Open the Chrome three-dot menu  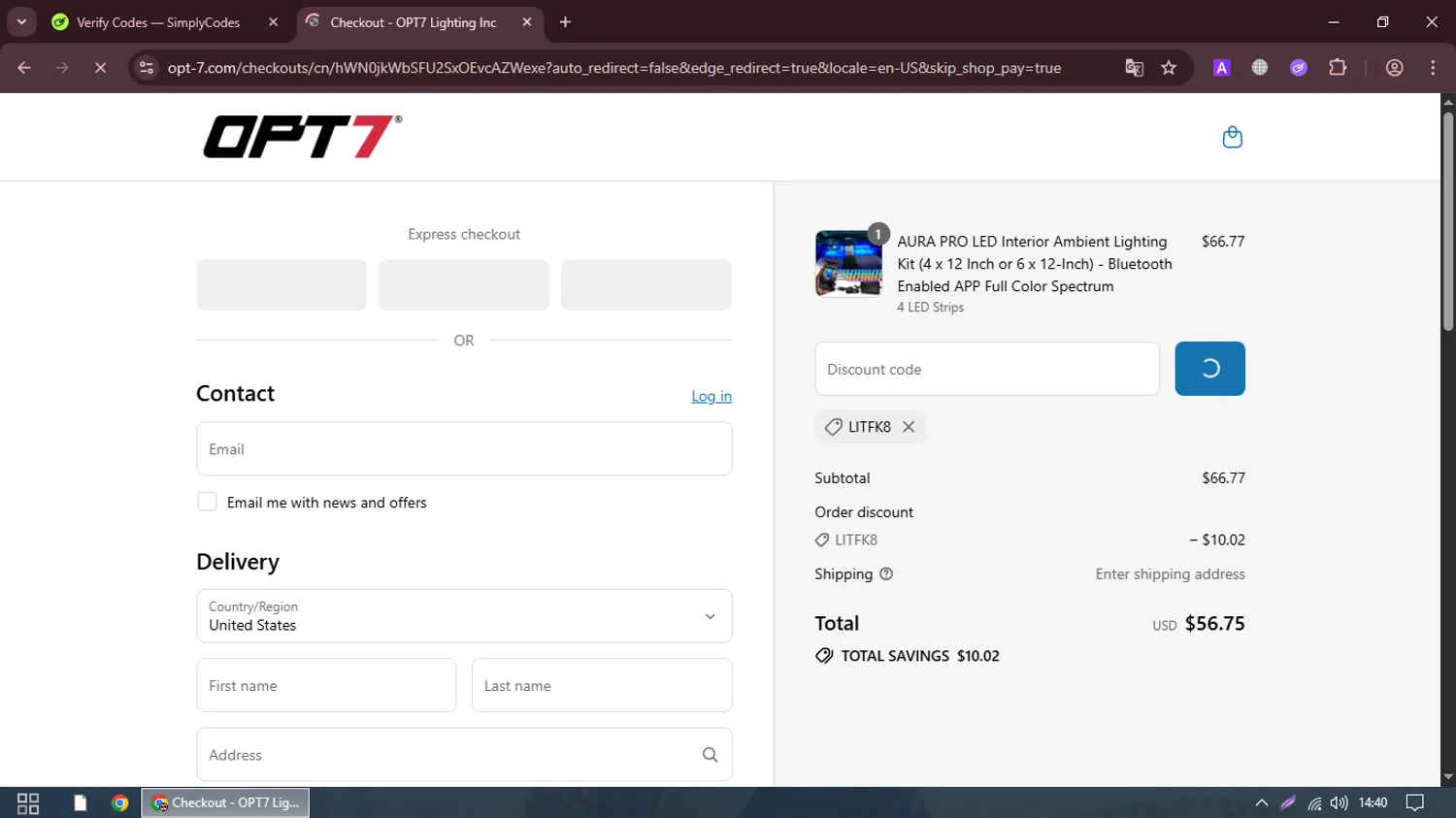(x=1433, y=68)
